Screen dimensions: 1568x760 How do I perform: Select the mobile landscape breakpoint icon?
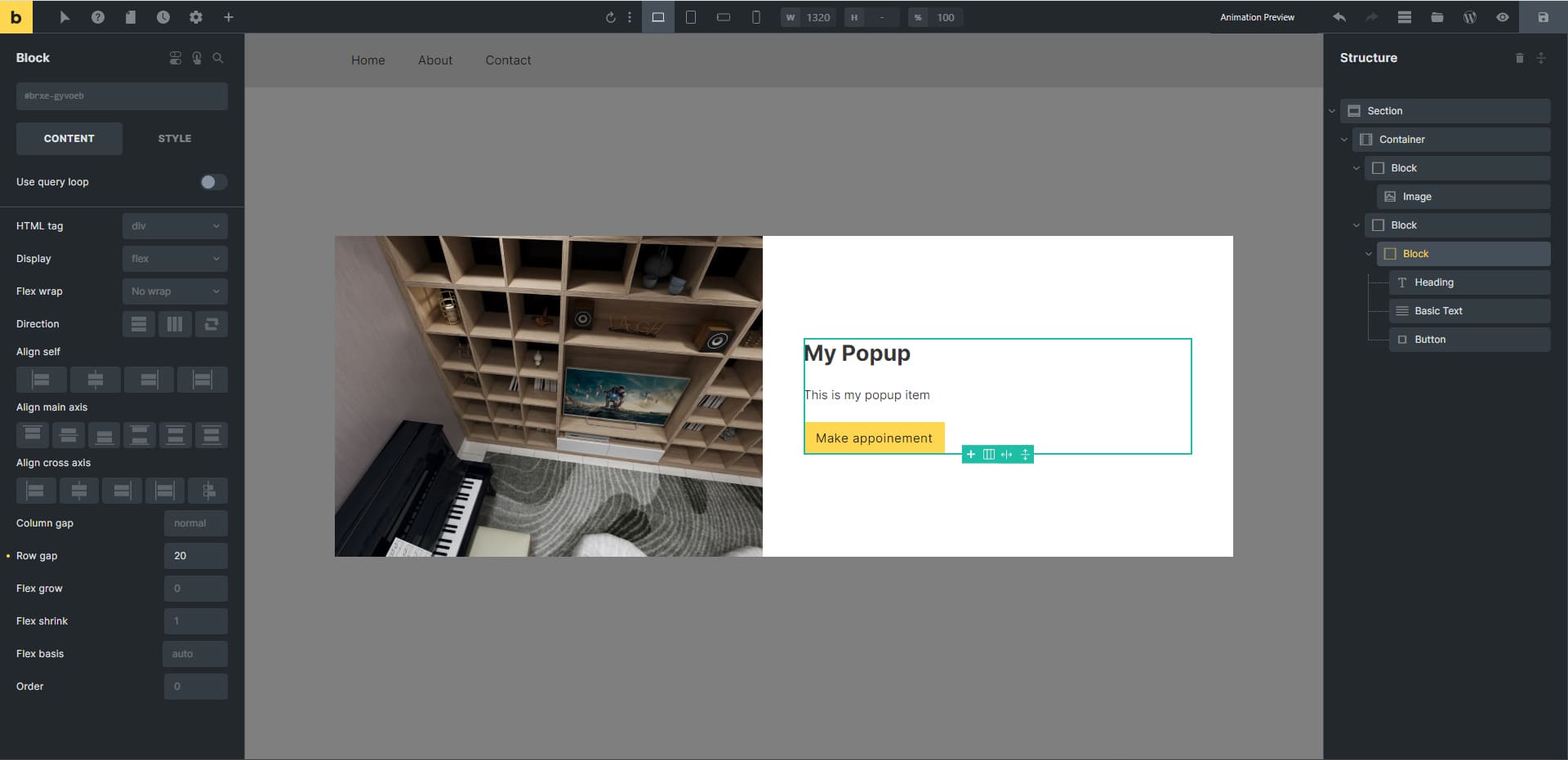point(724,17)
